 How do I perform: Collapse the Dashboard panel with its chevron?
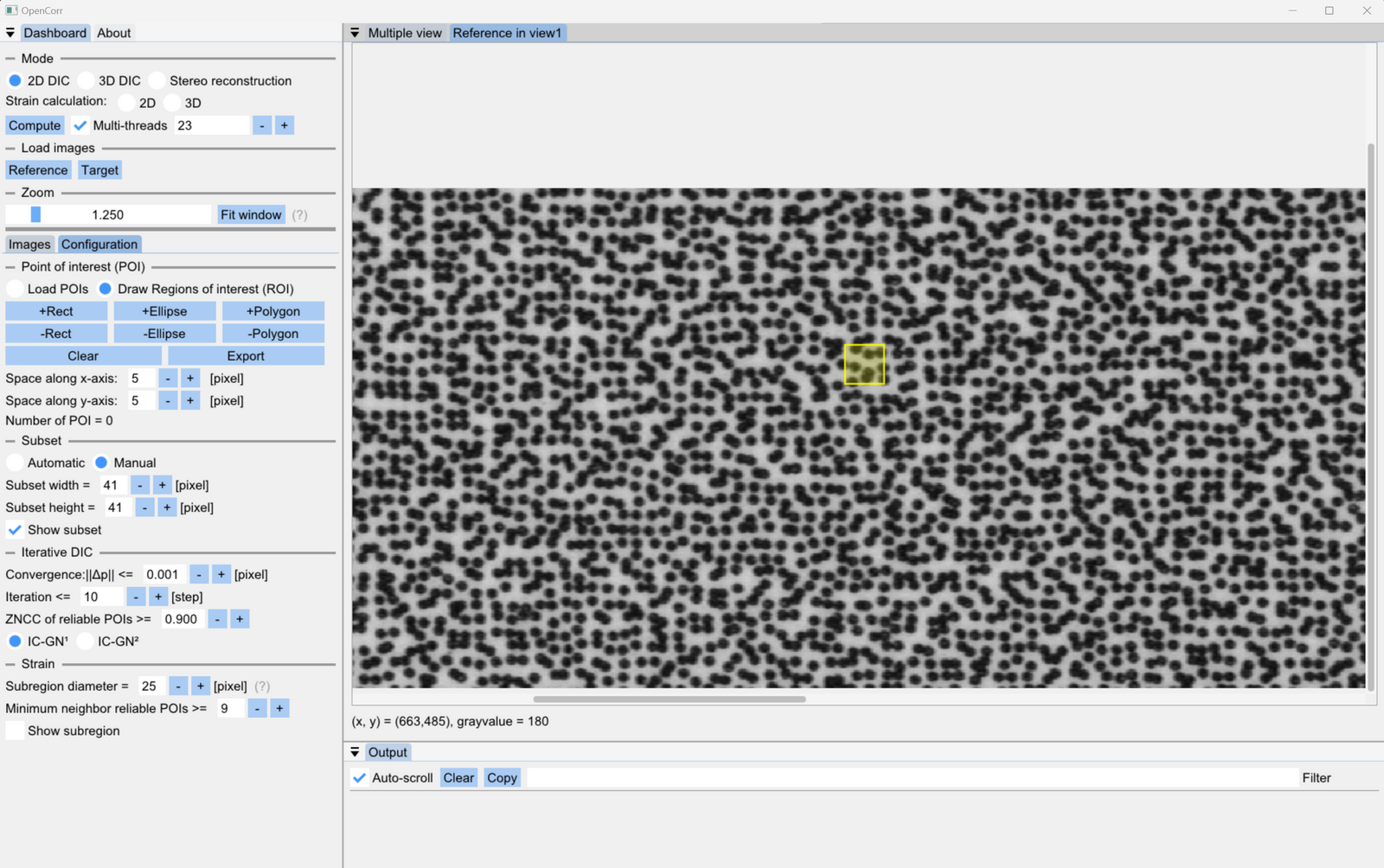point(10,32)
